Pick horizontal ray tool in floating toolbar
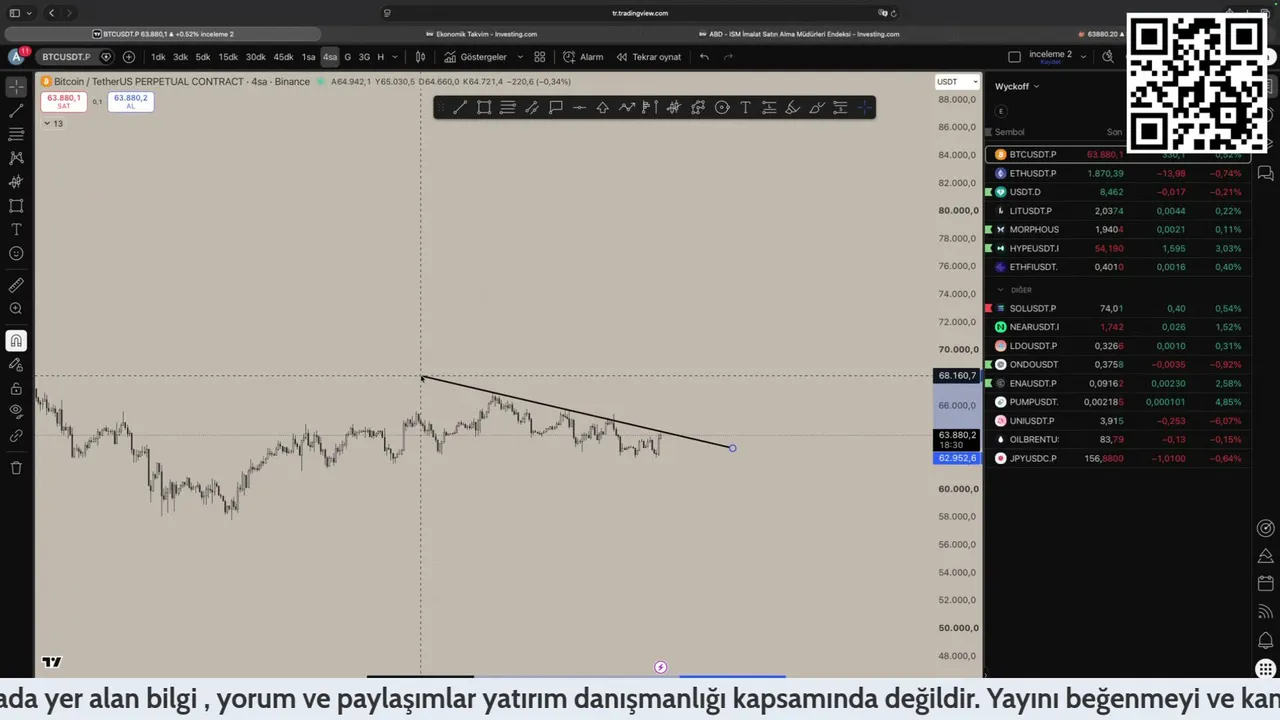This screenshot has width=1280, height=720. click(x=579, y=108)
